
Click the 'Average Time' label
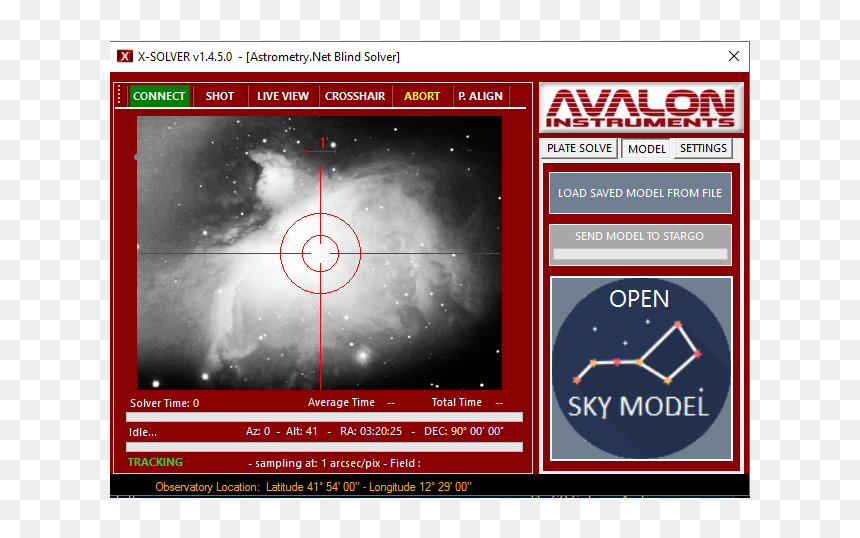tap(341, 402)
